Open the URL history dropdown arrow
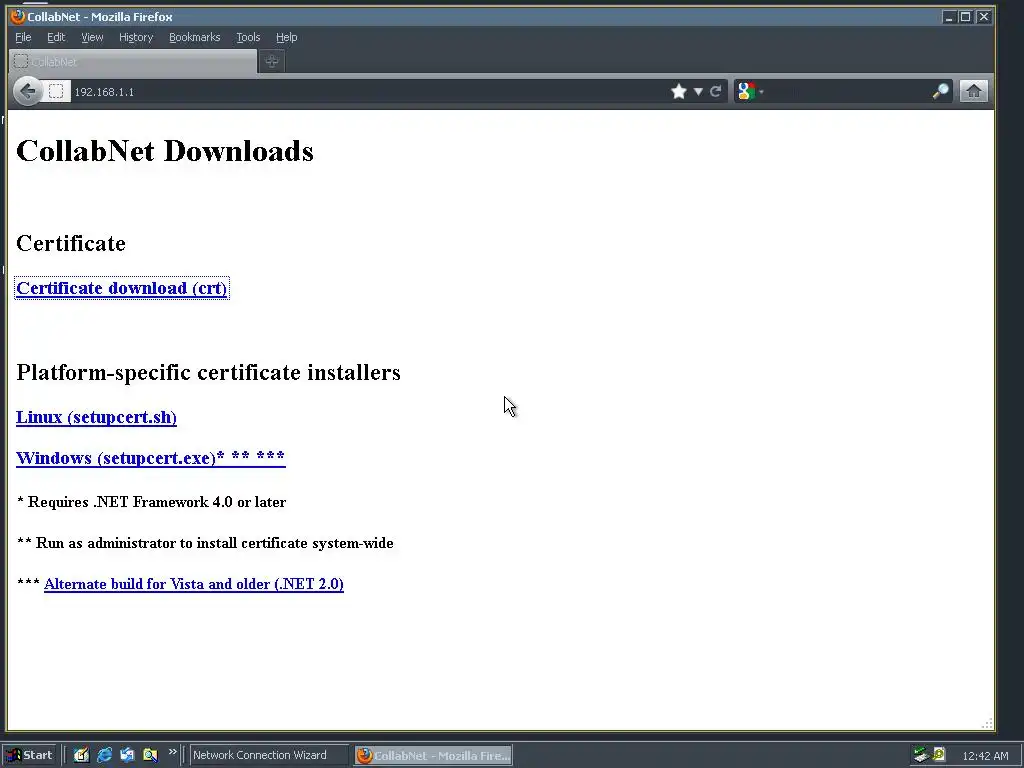Viewport: 1024px width, 768px height. 698,91
